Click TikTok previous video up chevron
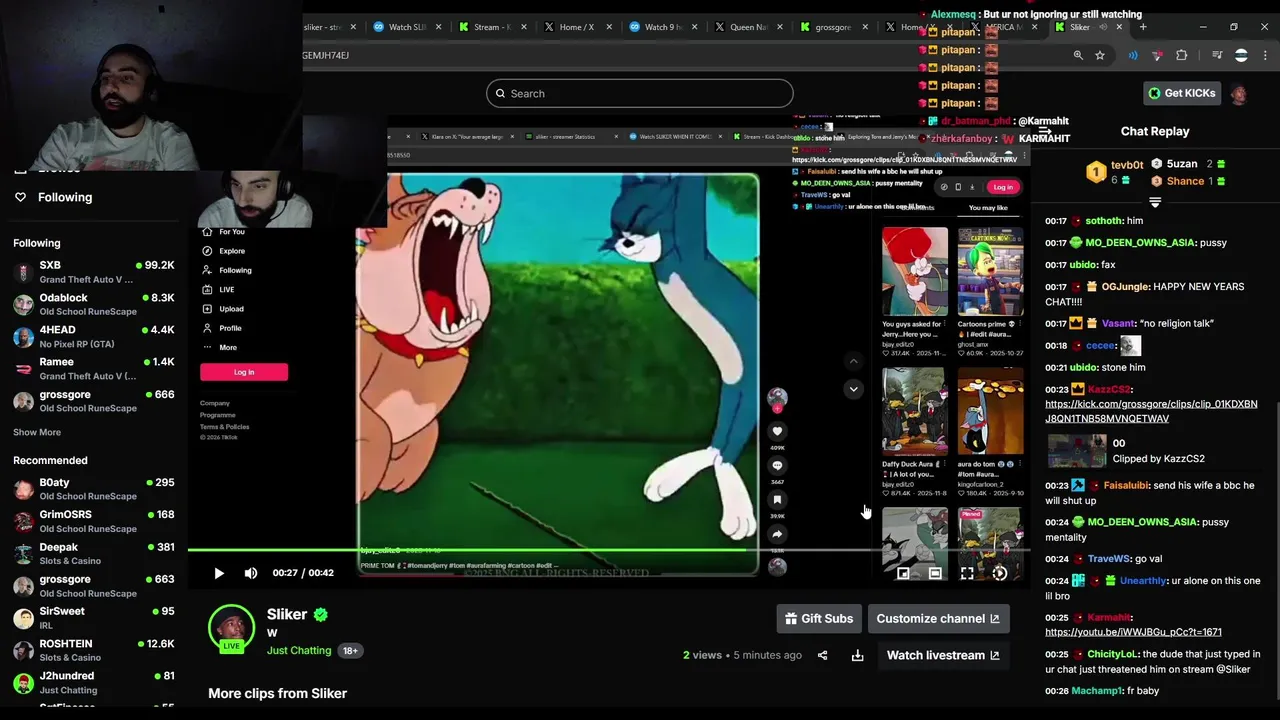The image size is (1280, 720). (x=853, y=361)
